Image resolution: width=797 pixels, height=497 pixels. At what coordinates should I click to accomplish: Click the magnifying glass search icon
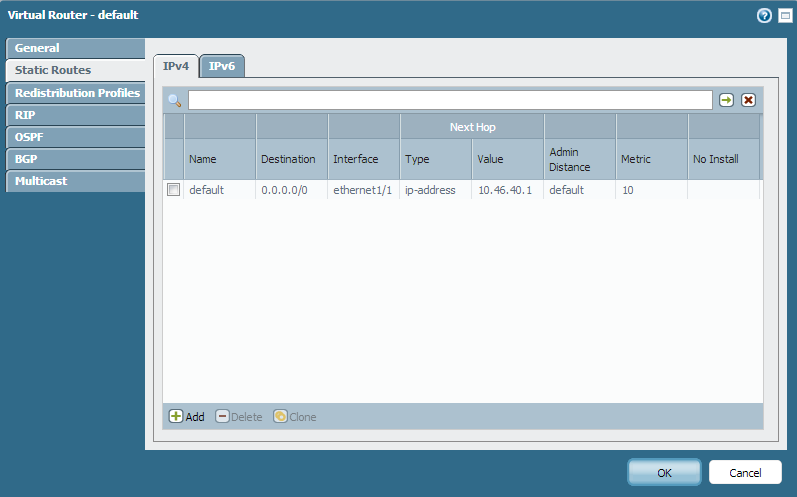point(175,101)
